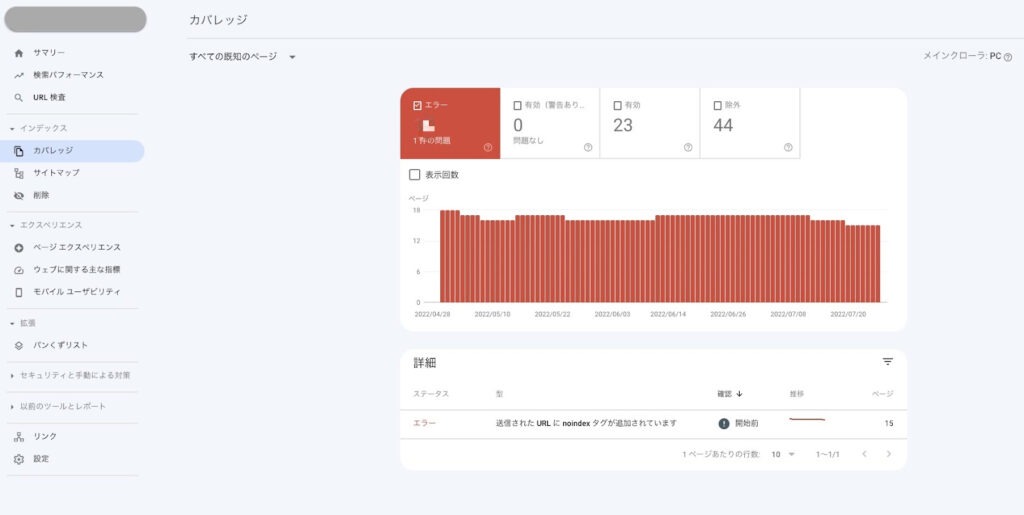Click the 確認 column sort arrow
The image size is (1024, 515).
(739, 394)
